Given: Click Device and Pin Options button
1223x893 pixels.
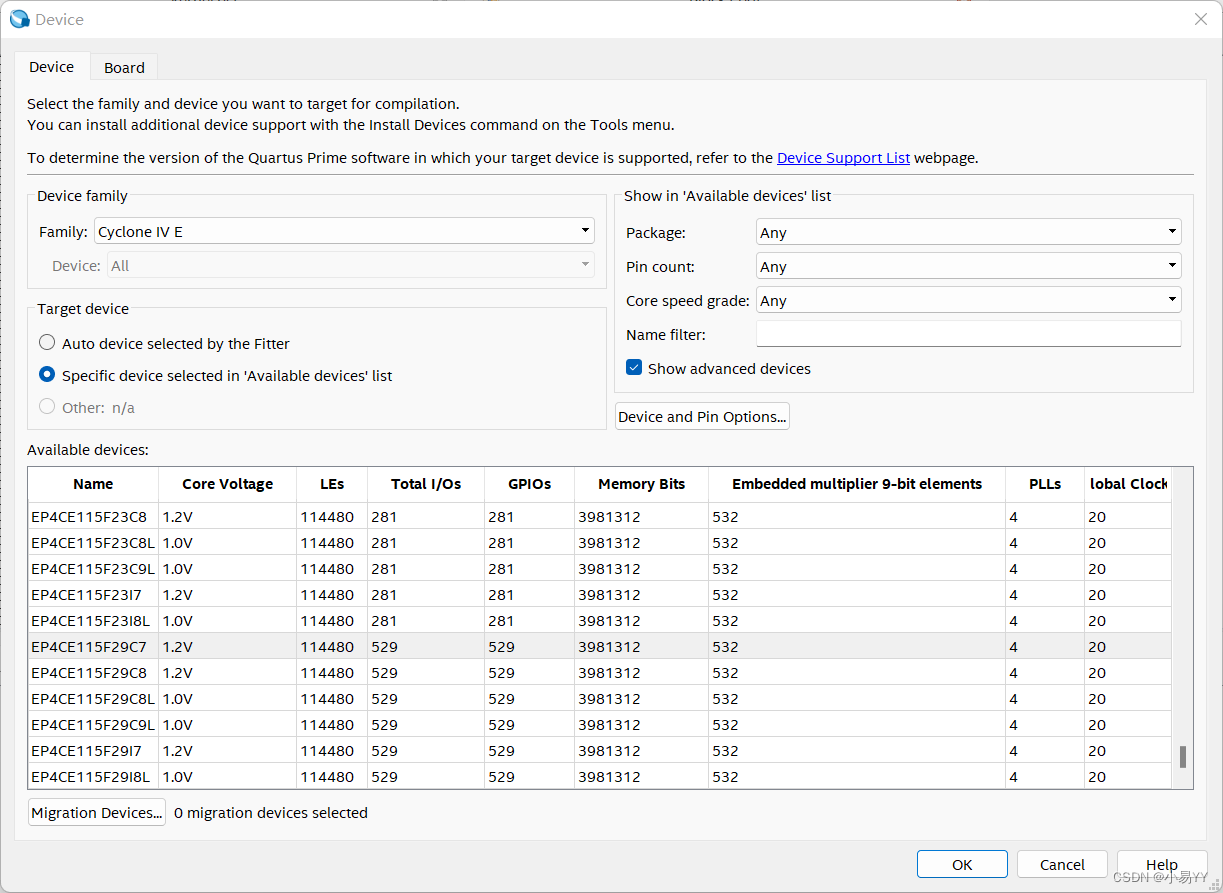Looking at the screenshot, I should coord(702,416).
